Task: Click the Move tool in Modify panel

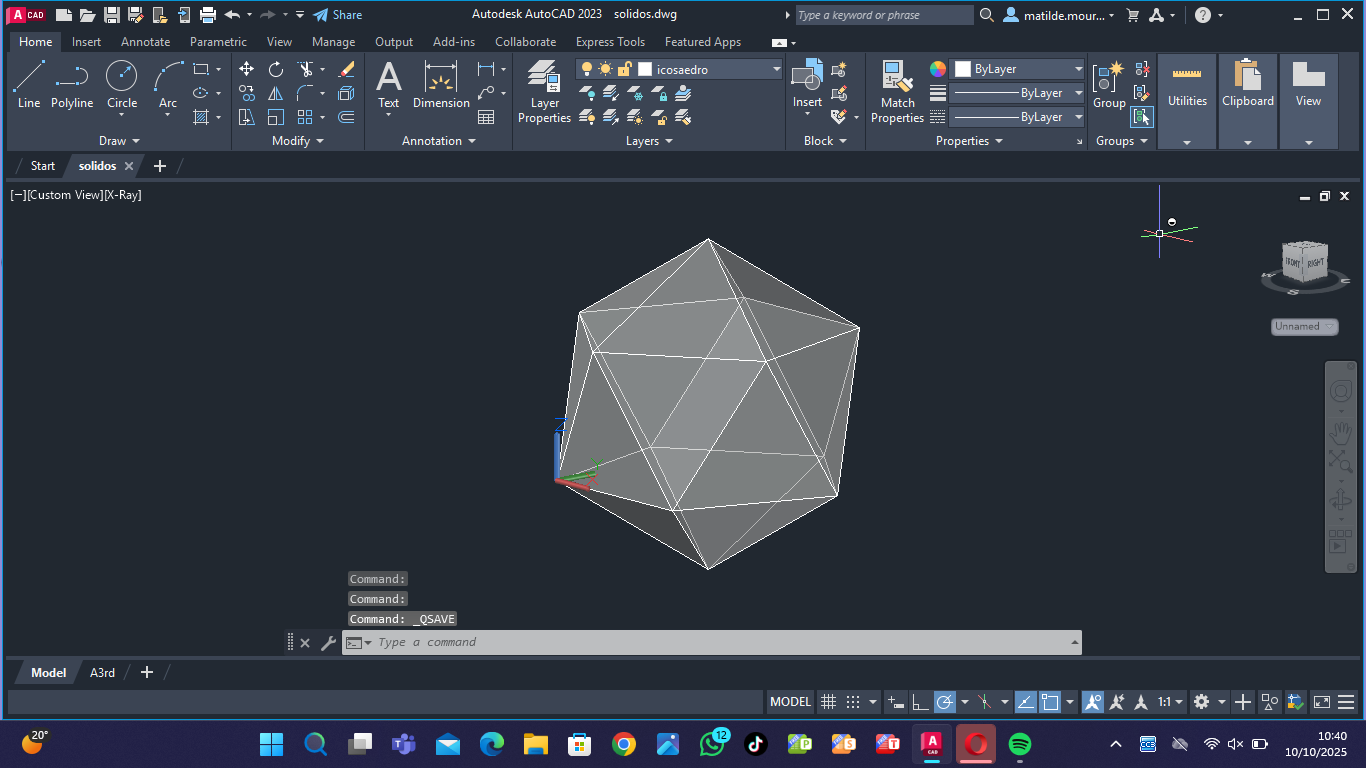Action: pos(246,69)
